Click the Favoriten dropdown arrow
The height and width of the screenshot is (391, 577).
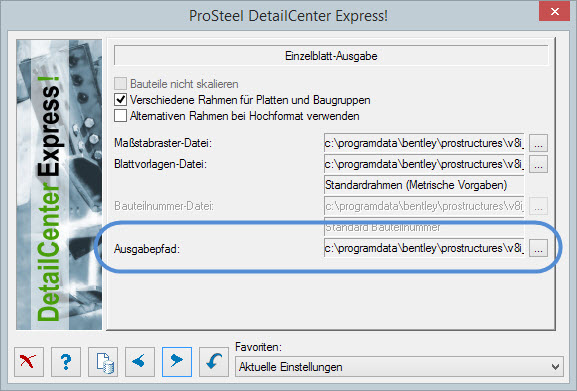tap(555, 367)
